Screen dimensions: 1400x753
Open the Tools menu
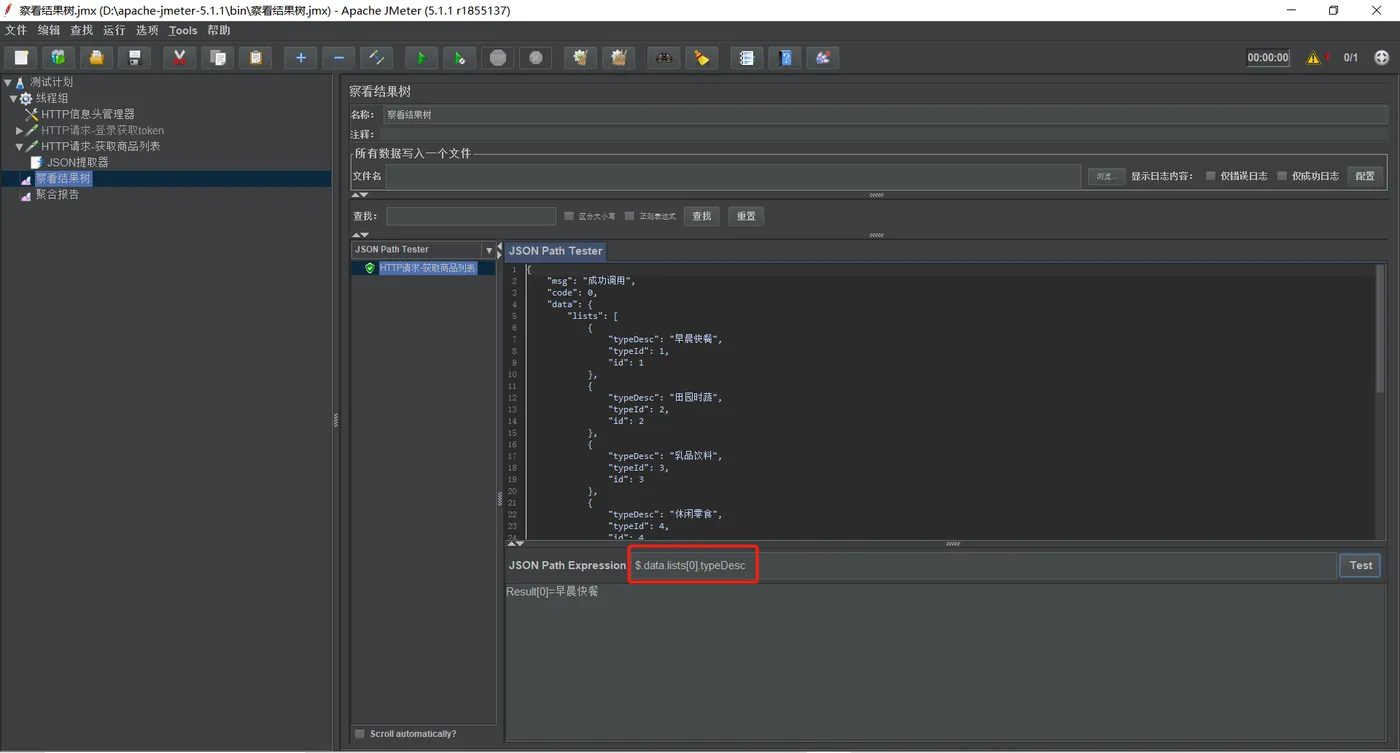pyautogui.click(x=183, y=30)
